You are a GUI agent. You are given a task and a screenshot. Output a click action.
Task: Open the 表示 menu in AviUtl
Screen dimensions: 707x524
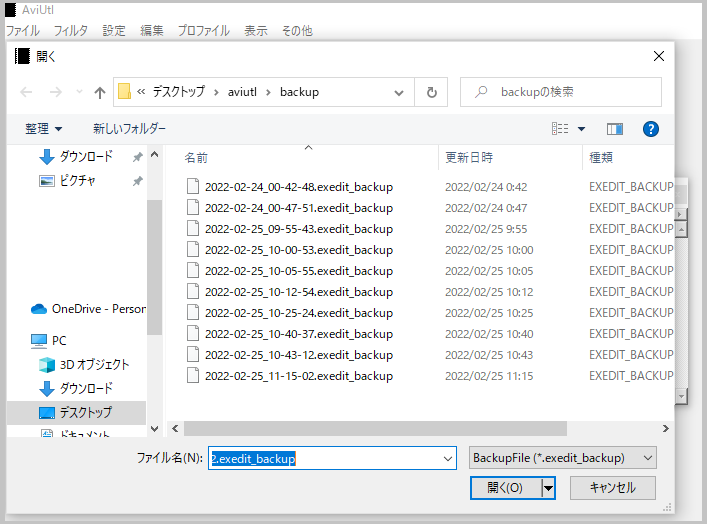click(256, 31)
